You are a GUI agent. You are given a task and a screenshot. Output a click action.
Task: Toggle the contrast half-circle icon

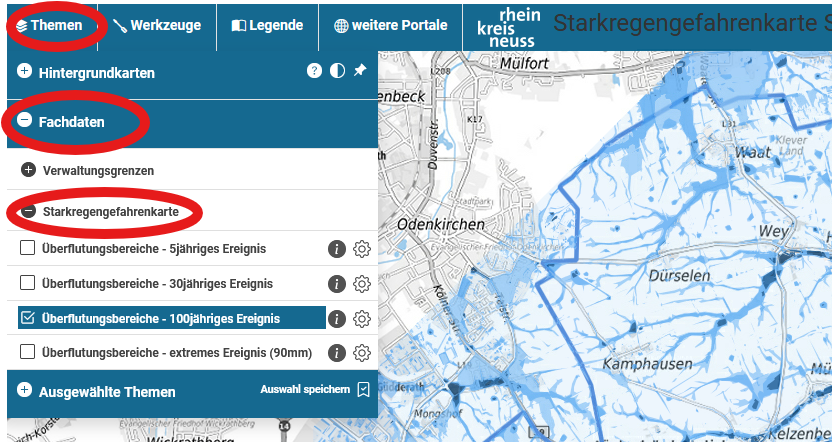[337, 71]
